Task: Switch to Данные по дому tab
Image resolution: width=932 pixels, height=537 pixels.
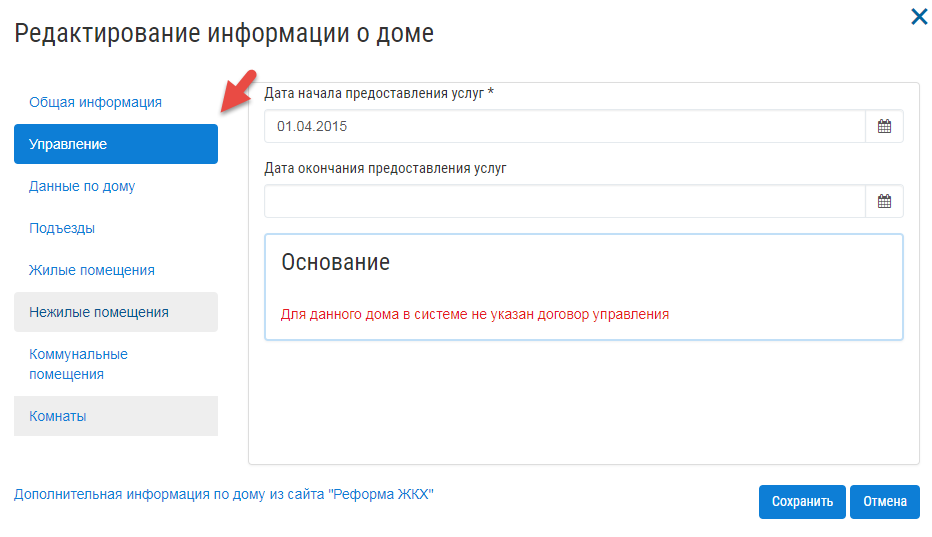Action: (x=82, y=186)
